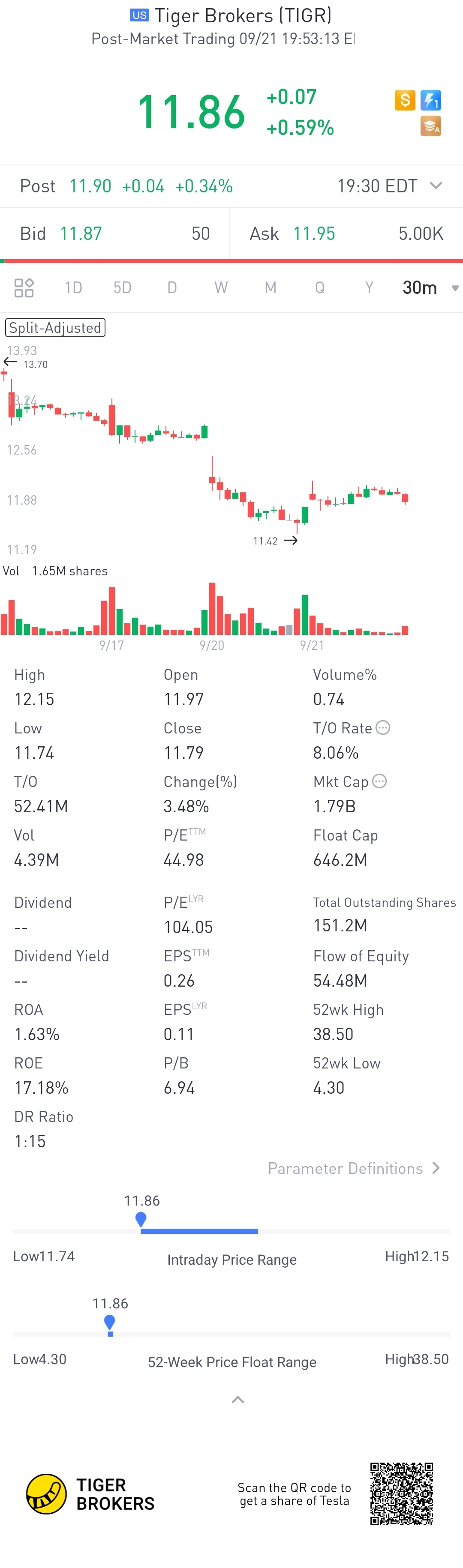Tap the Intraday Price Range marker at 11.86

point(141,1219)
